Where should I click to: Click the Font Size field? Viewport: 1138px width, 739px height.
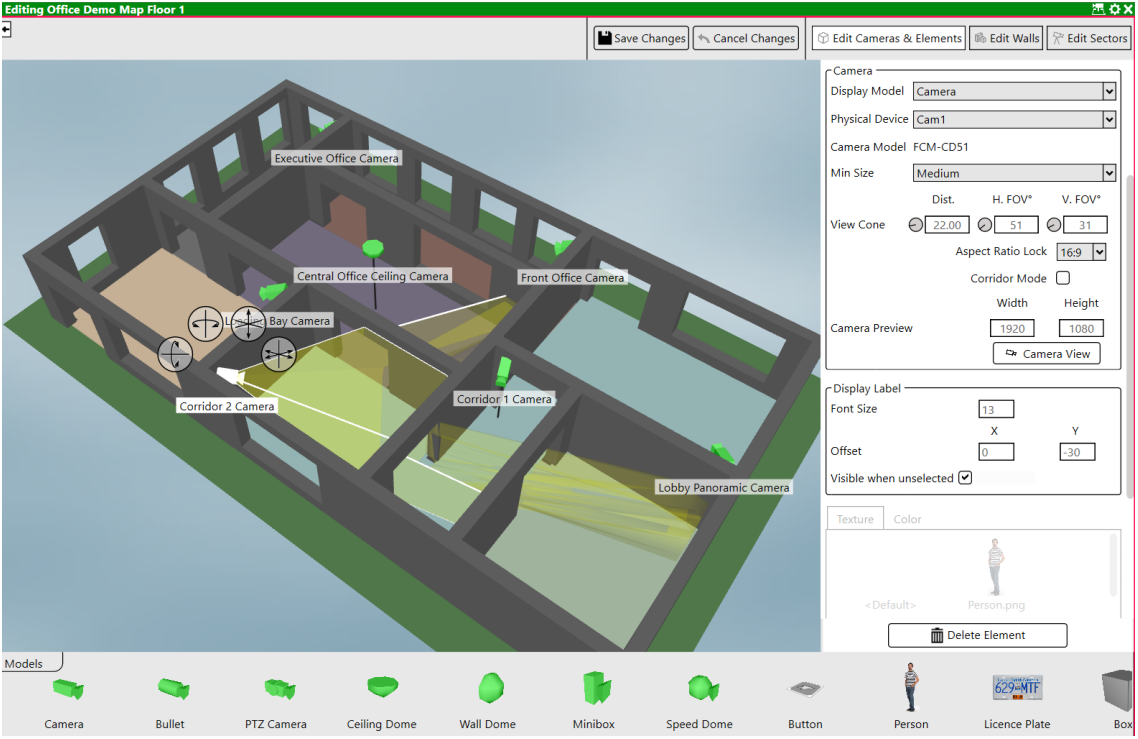(x=996, y=409)
